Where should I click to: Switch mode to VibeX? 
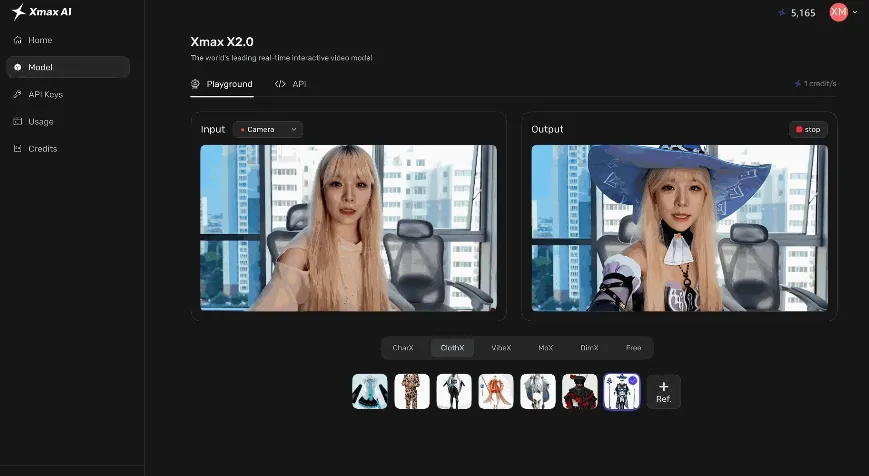click(501, 347)
